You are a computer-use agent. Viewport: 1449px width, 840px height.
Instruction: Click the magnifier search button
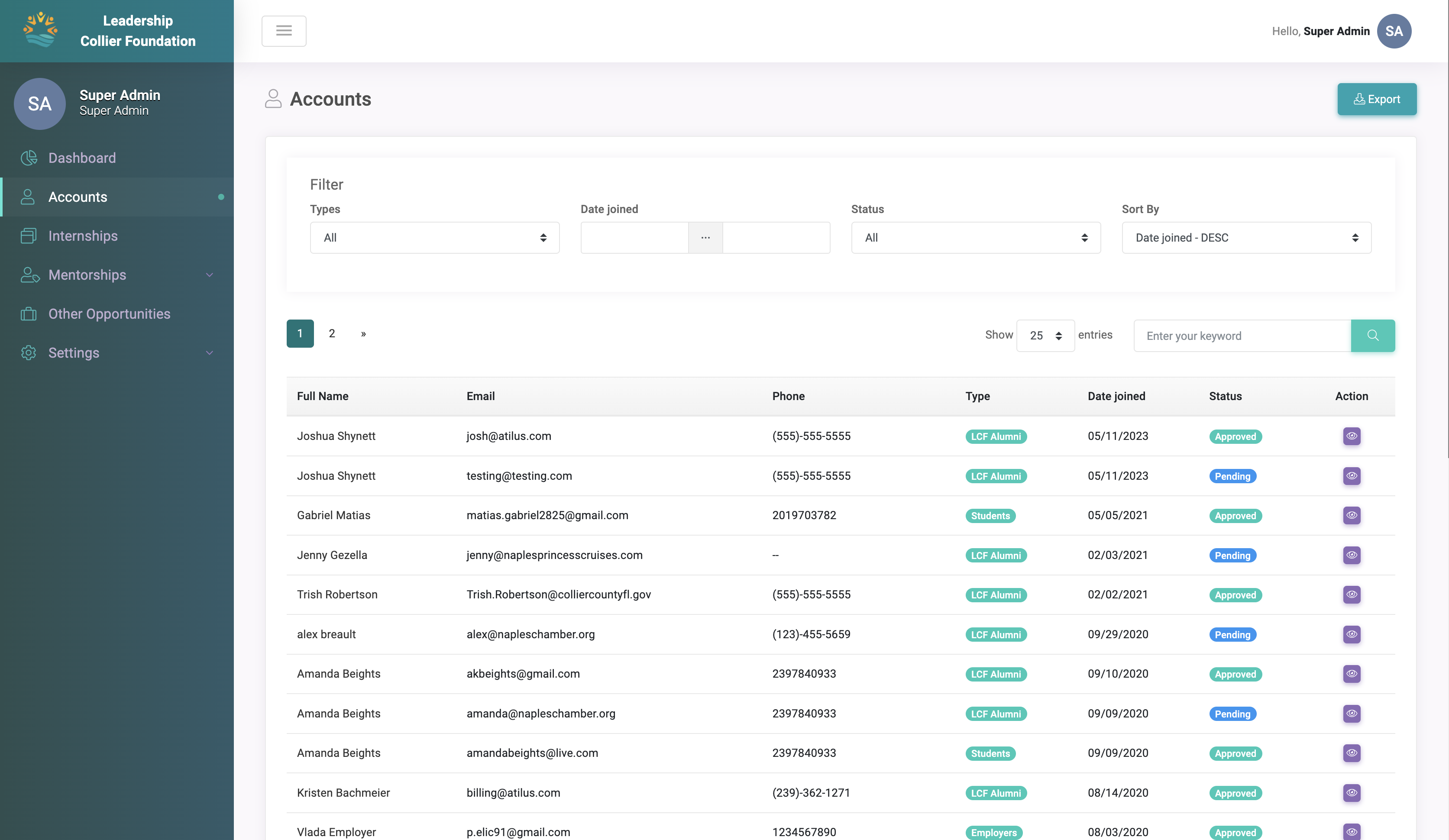point(1372,335)
